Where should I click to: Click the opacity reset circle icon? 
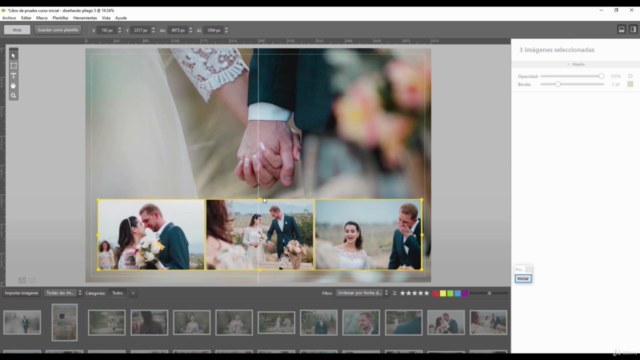tap(630, 76)
